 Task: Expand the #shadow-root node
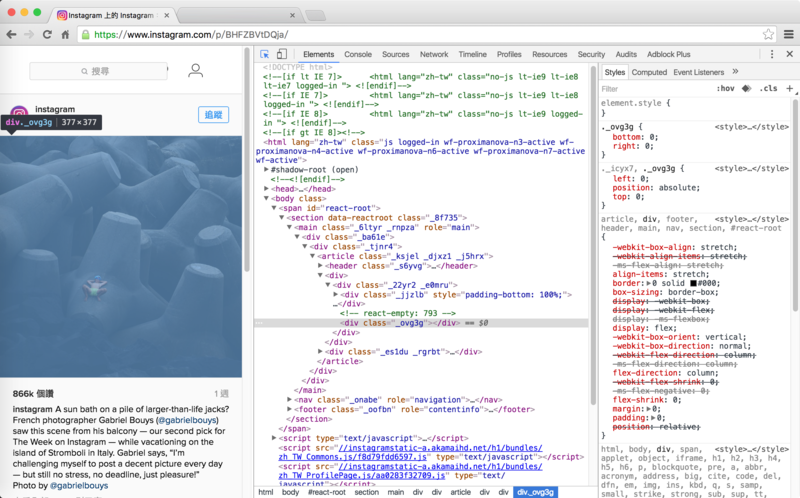[x=266, y=169]
